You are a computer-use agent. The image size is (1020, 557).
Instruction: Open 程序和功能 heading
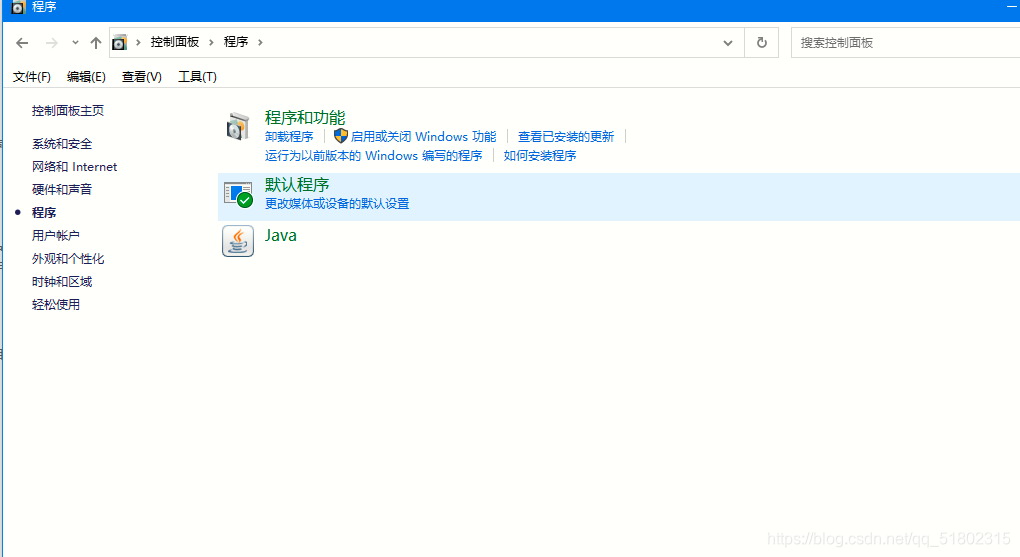pyautogui.click(x=304, y=118)
